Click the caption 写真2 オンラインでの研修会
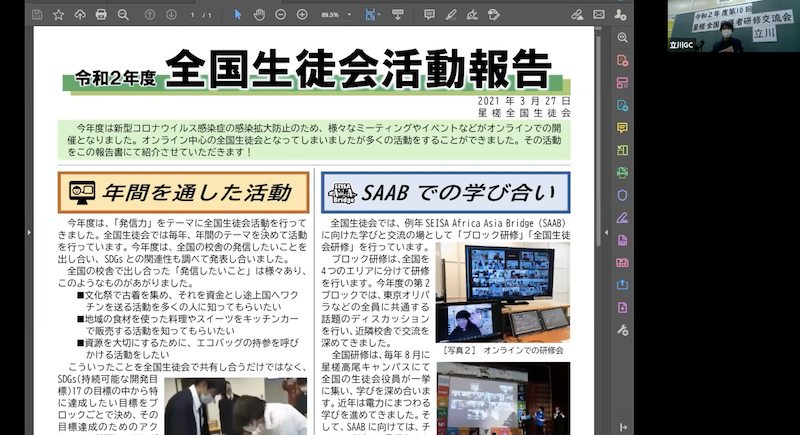 503,350
